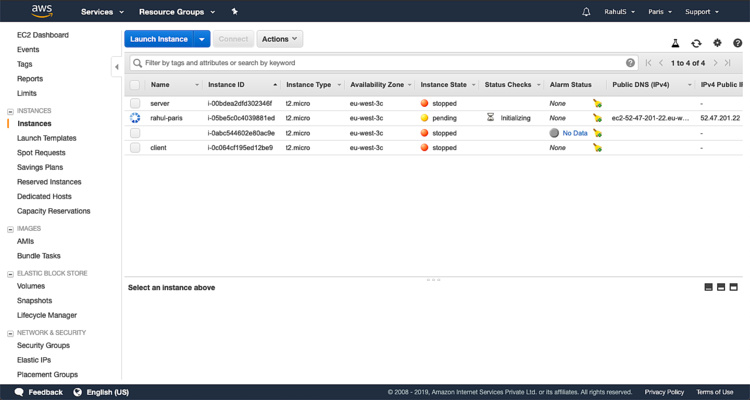The image size is (750, 400).
Task: Click the Launch Instance button
Action: click(x=159, y=39)
